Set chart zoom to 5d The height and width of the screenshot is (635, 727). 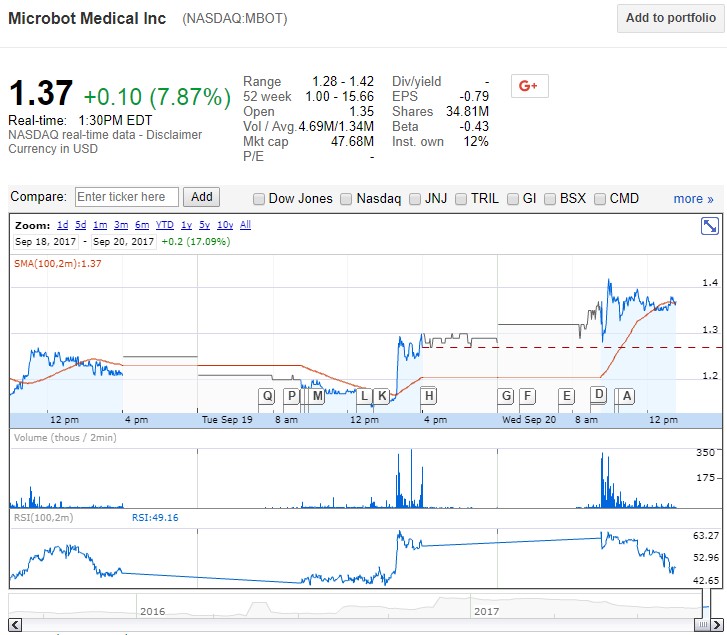[81, 225]
